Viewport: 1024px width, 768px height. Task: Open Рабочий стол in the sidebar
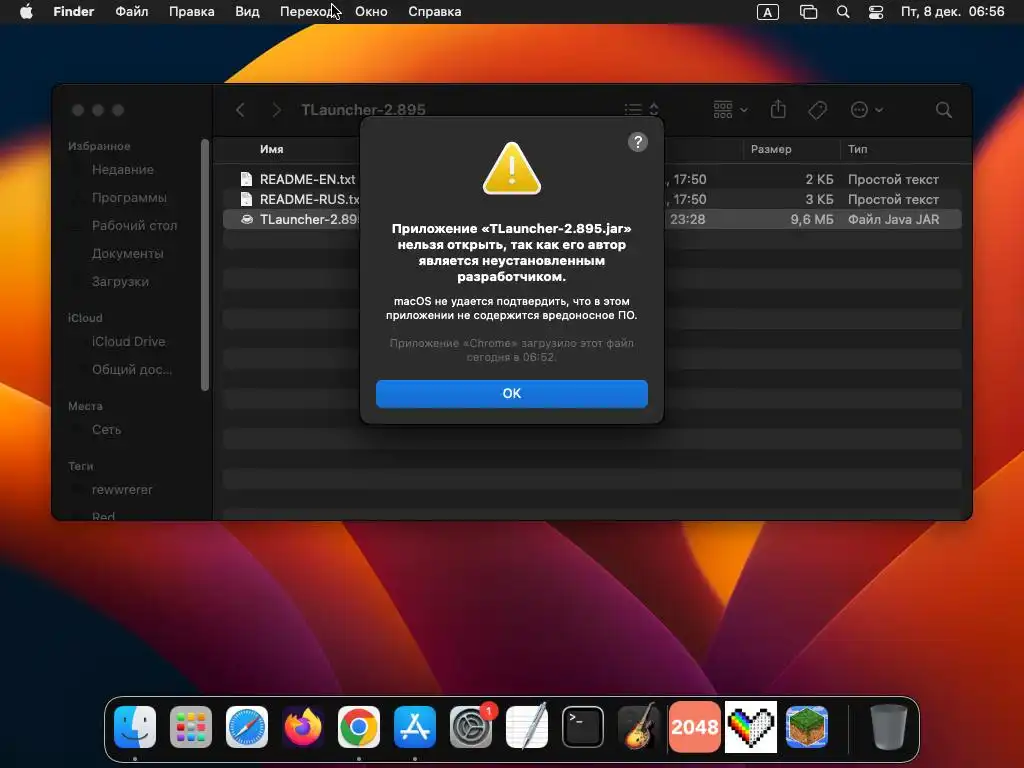[135, 226]
